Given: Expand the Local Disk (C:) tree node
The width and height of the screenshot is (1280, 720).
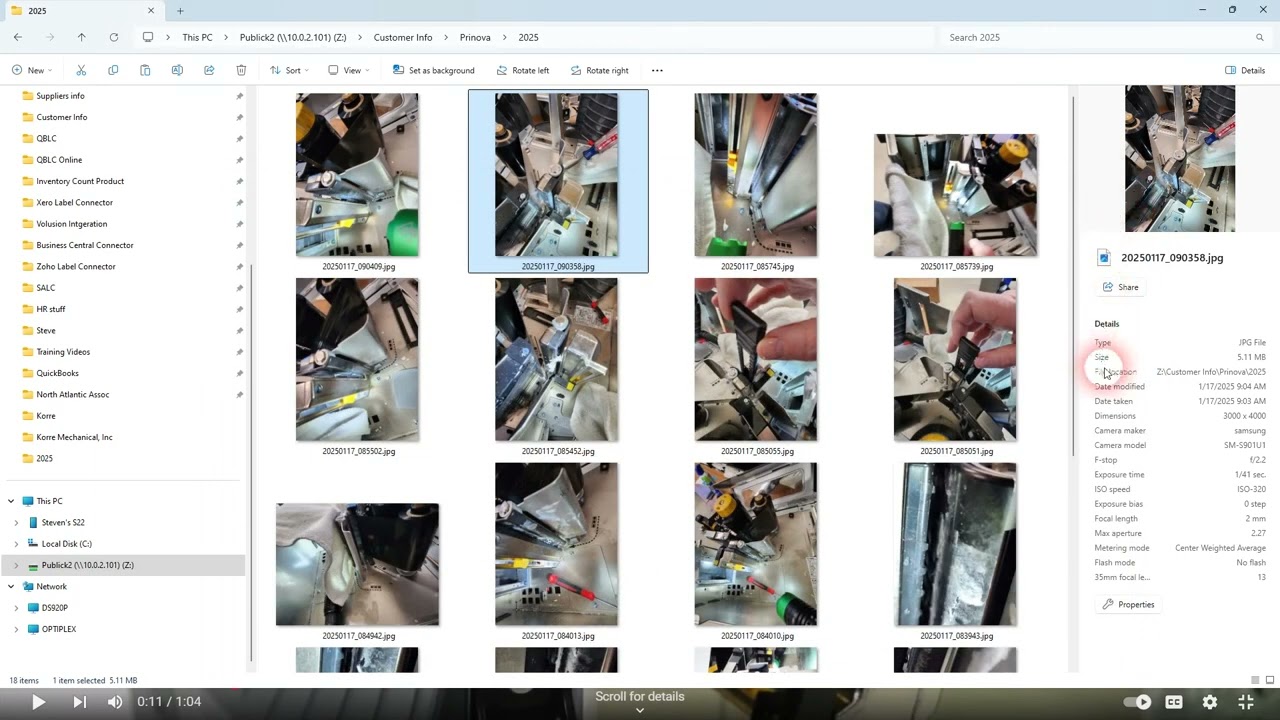Looking at the screenshot, I should click(x=16, y=544).
